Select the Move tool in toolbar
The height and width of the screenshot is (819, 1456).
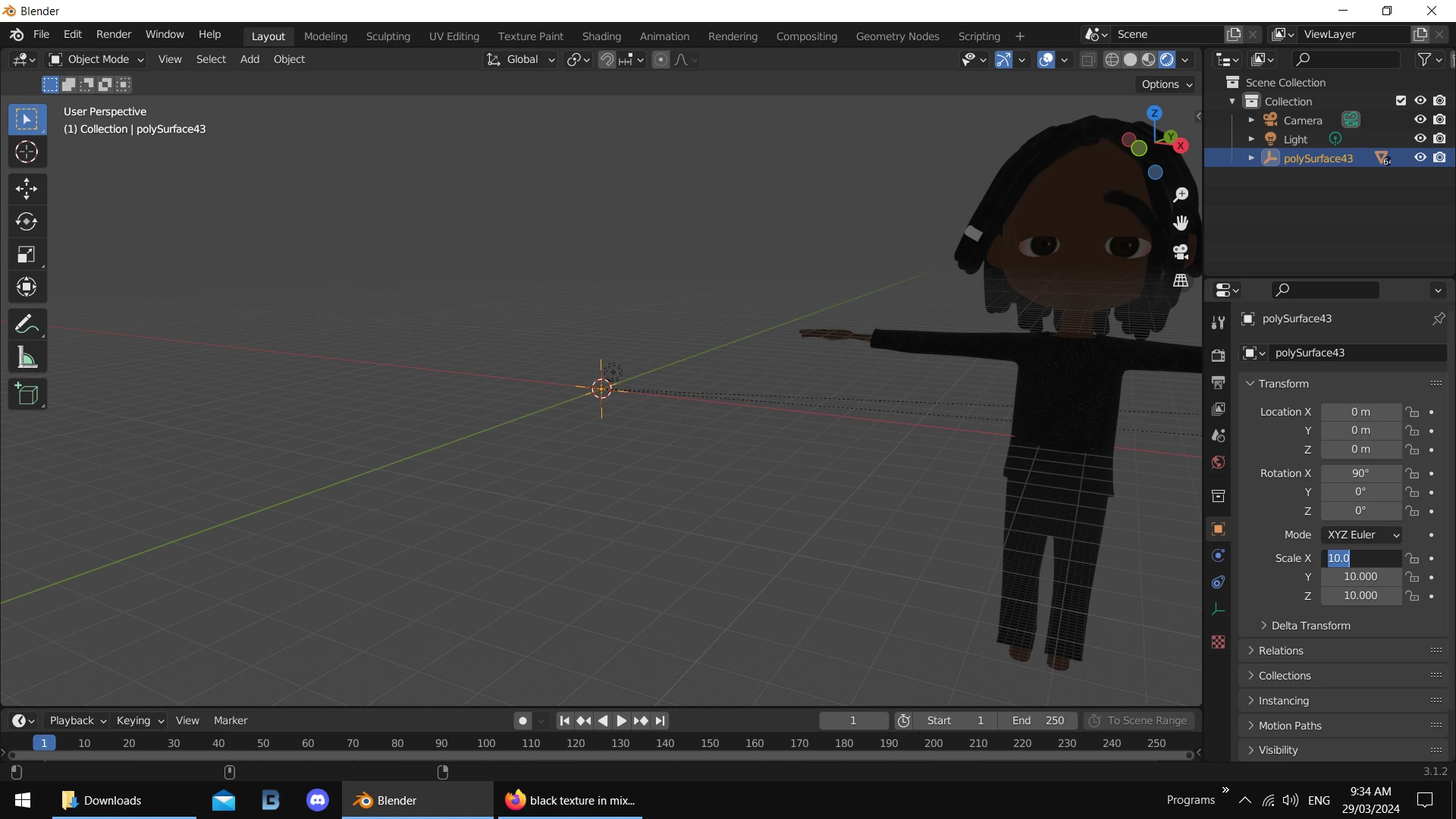coord(27,188)
